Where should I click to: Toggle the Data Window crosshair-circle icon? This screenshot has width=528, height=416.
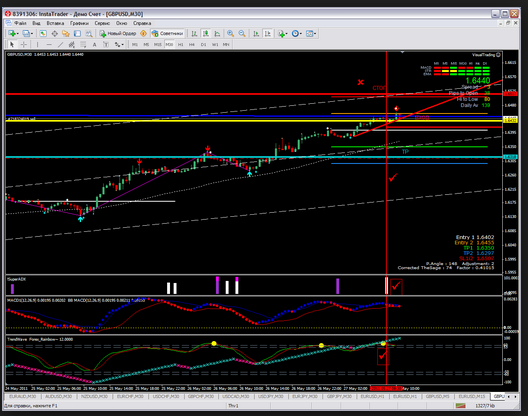[x=55, y=33]
